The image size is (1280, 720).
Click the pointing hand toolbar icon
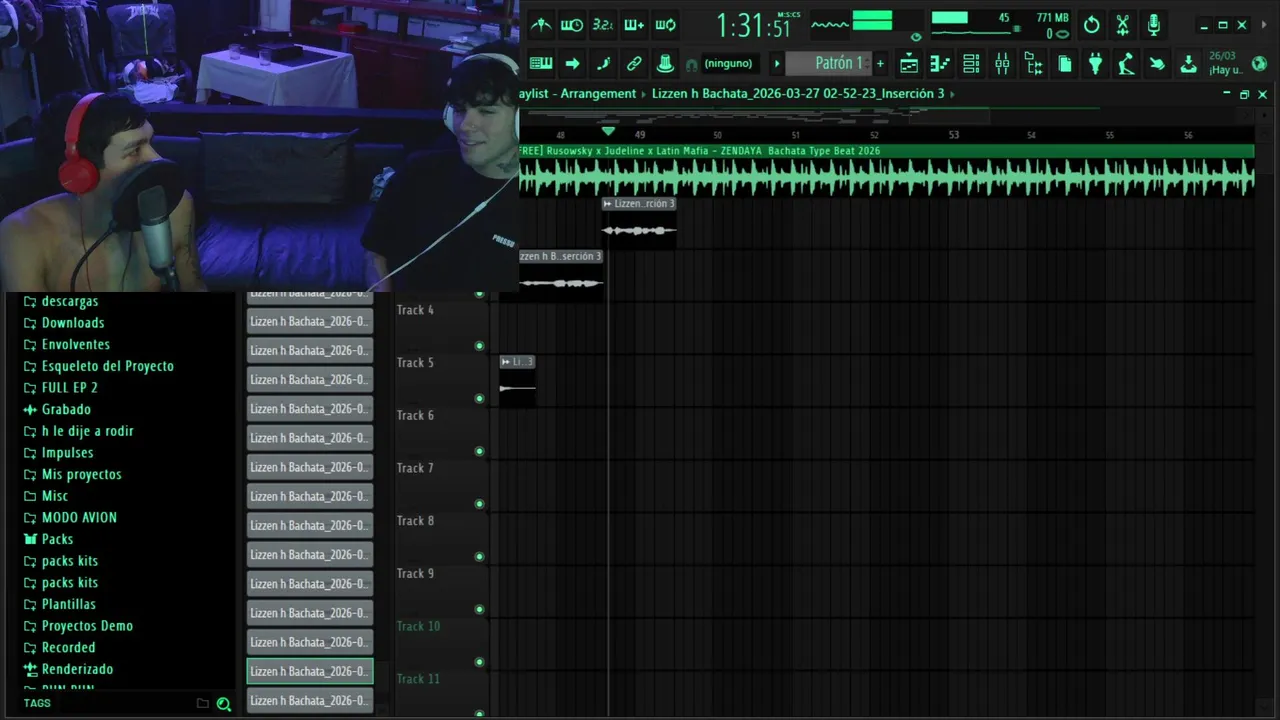[1157, 64]
